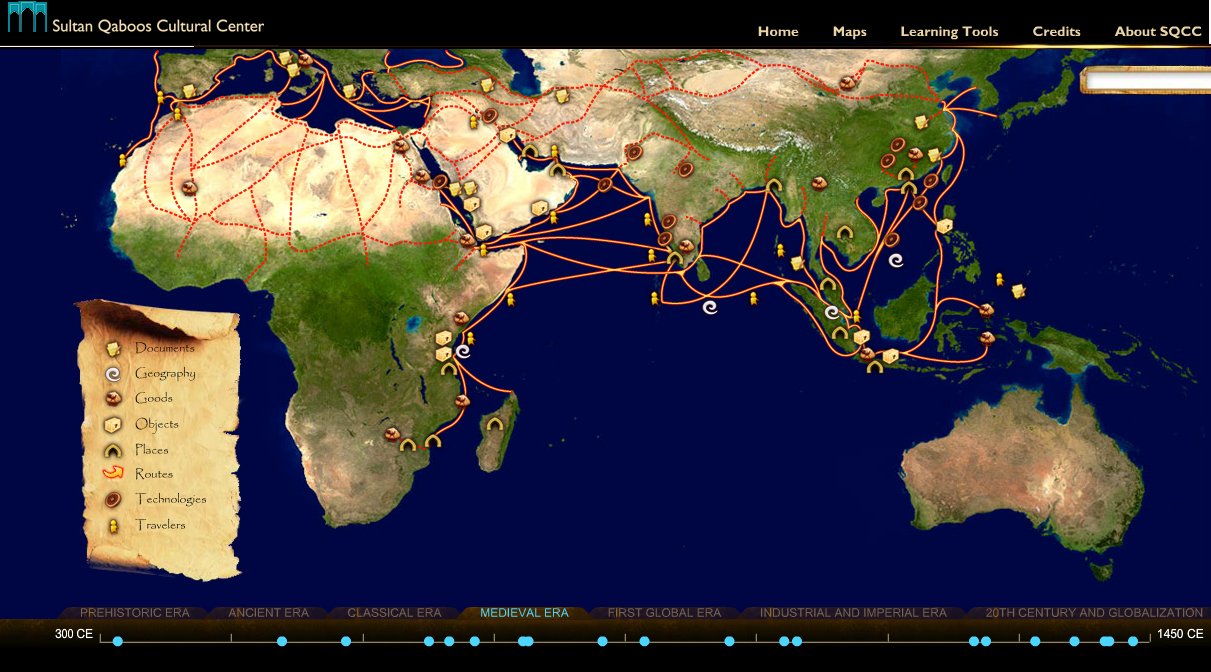The height and width of the screenshot is (672, 1211).
Task: Click the search box at top right
Action: (x=1146, y=81)
